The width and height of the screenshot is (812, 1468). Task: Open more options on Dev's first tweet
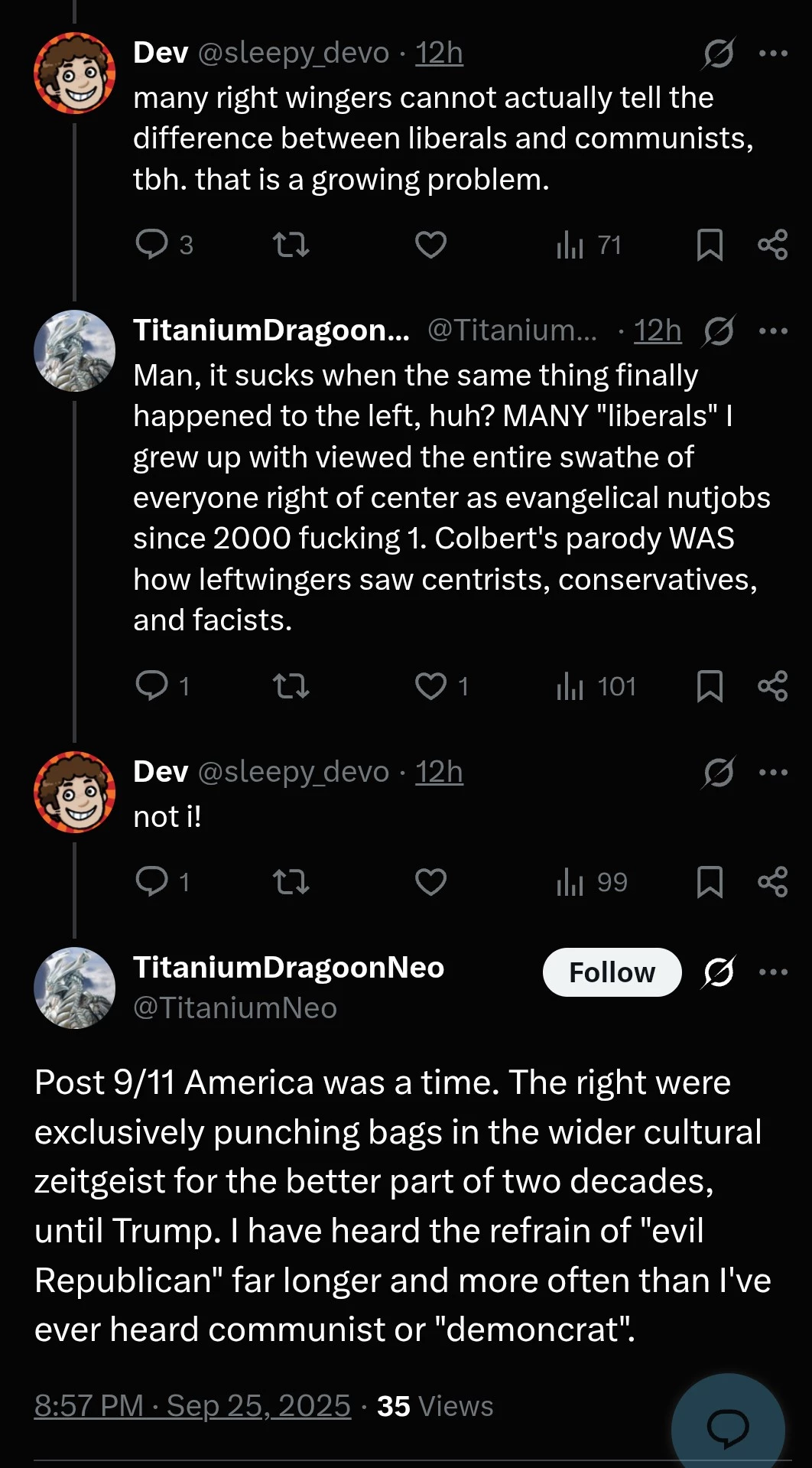coord(773,53)
